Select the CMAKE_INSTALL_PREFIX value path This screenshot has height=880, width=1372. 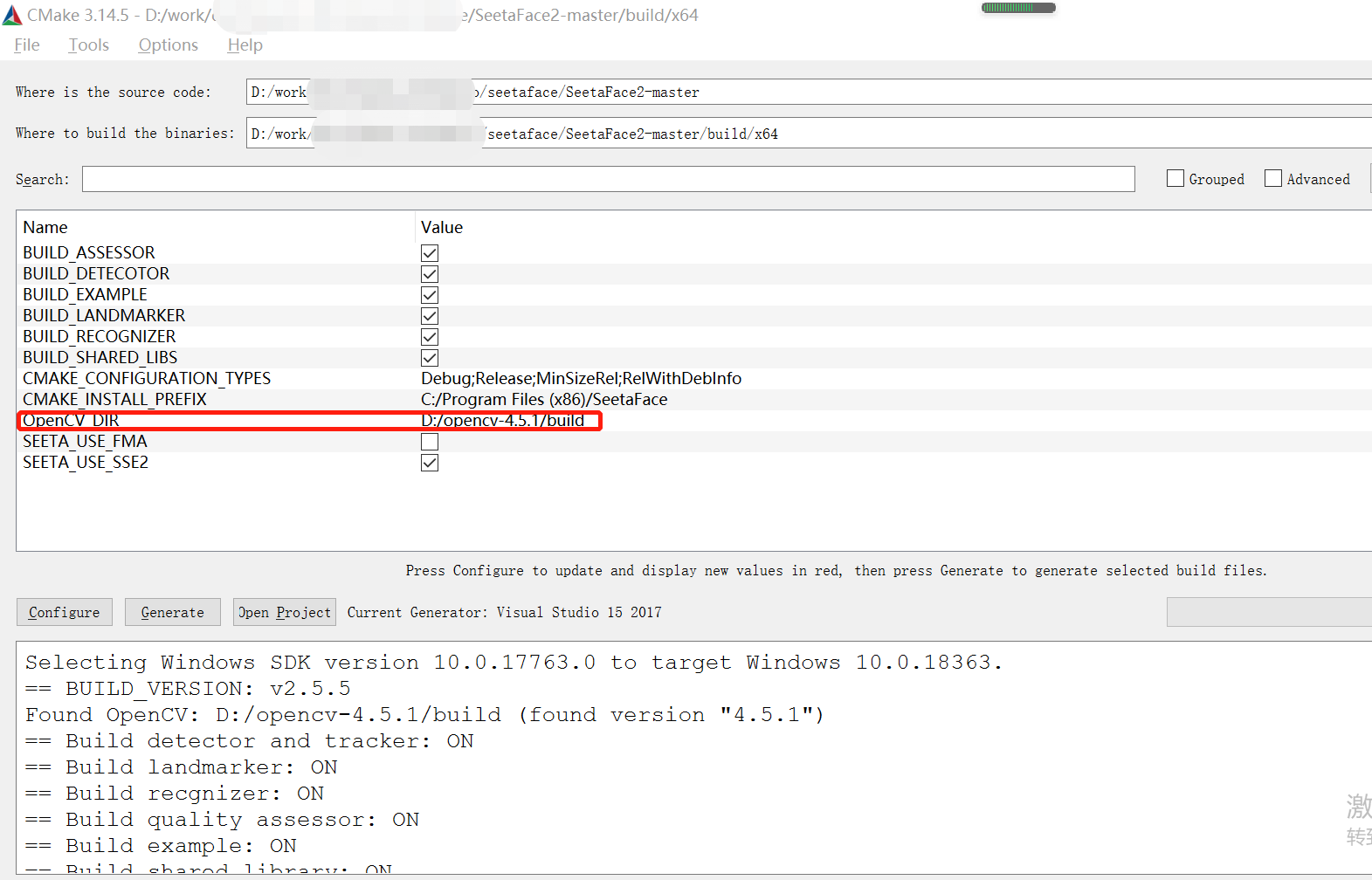pos(544,400)
